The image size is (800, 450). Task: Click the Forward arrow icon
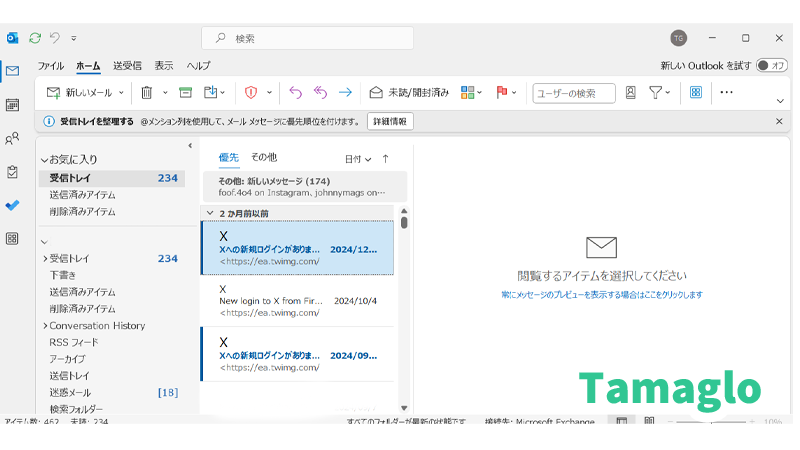click(345, 93)
